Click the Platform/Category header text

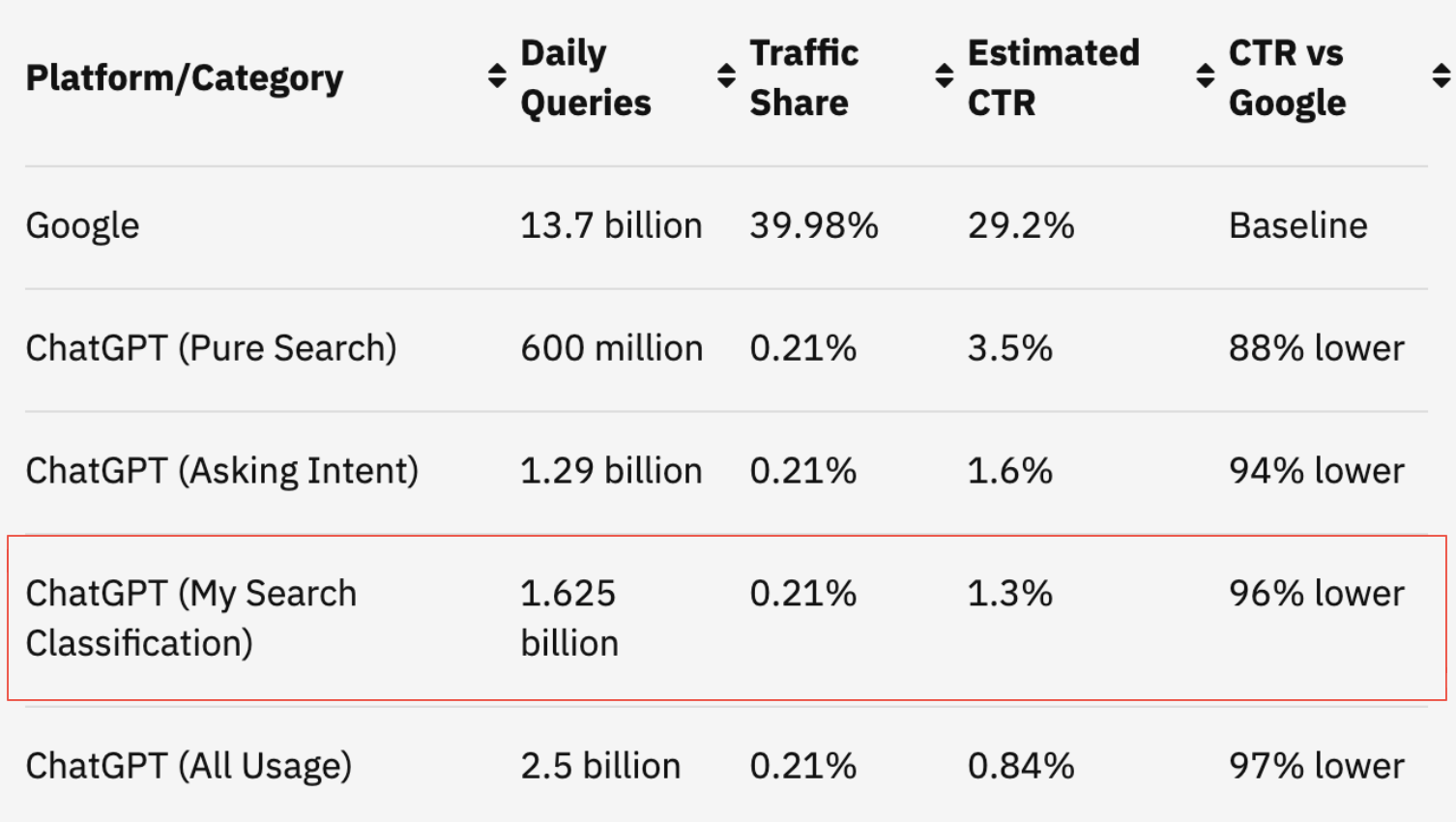pyautogui.click(x=184, y=78)
